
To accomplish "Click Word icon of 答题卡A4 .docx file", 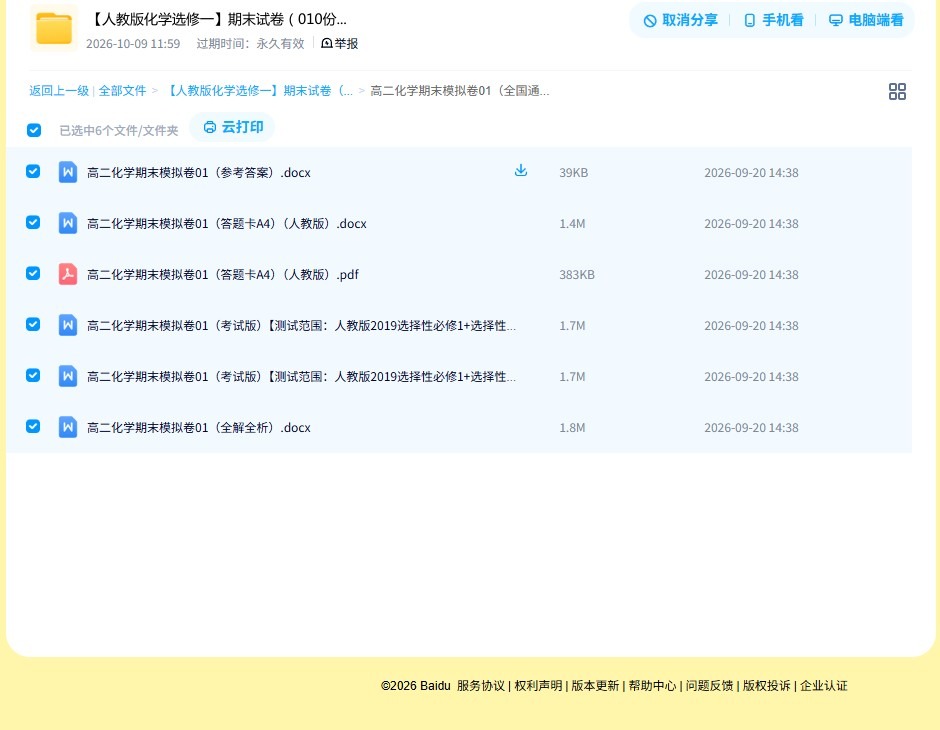I will (68, 223).
